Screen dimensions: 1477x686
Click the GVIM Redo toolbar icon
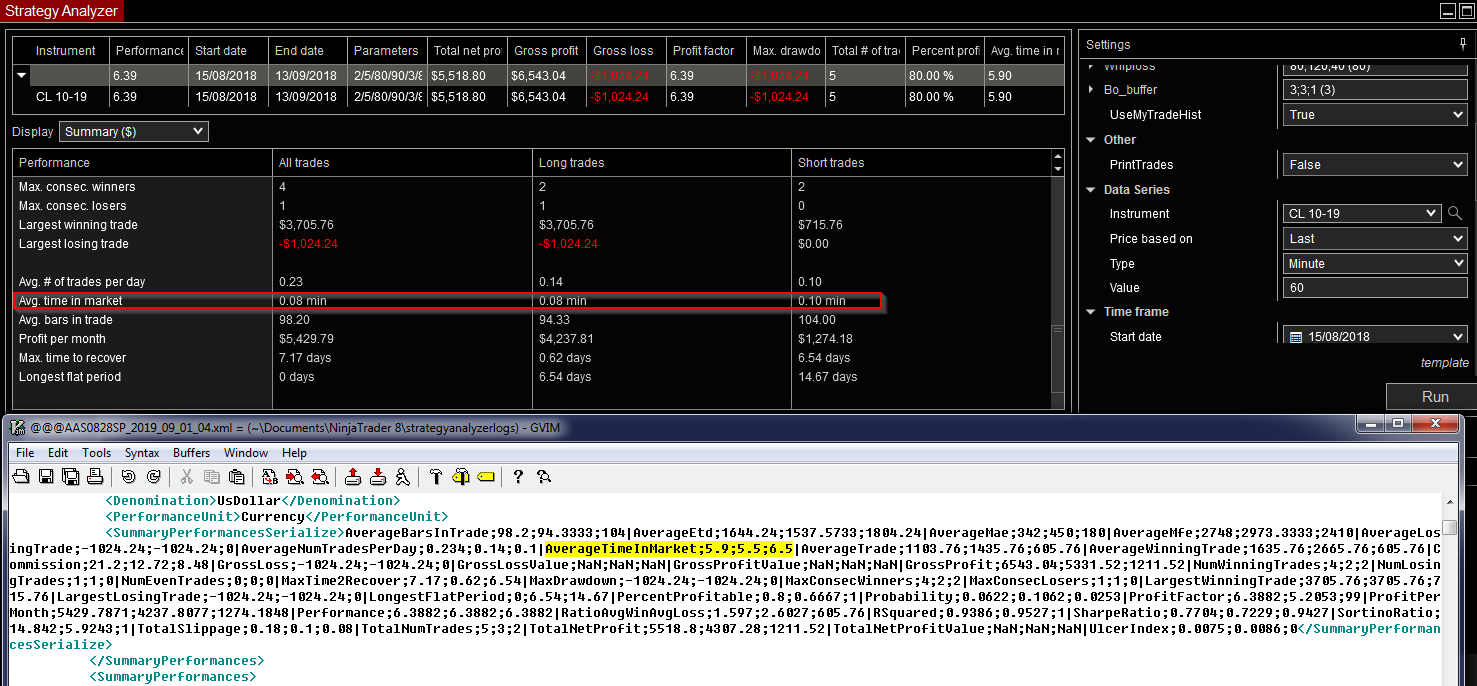[x=153, y=477]
